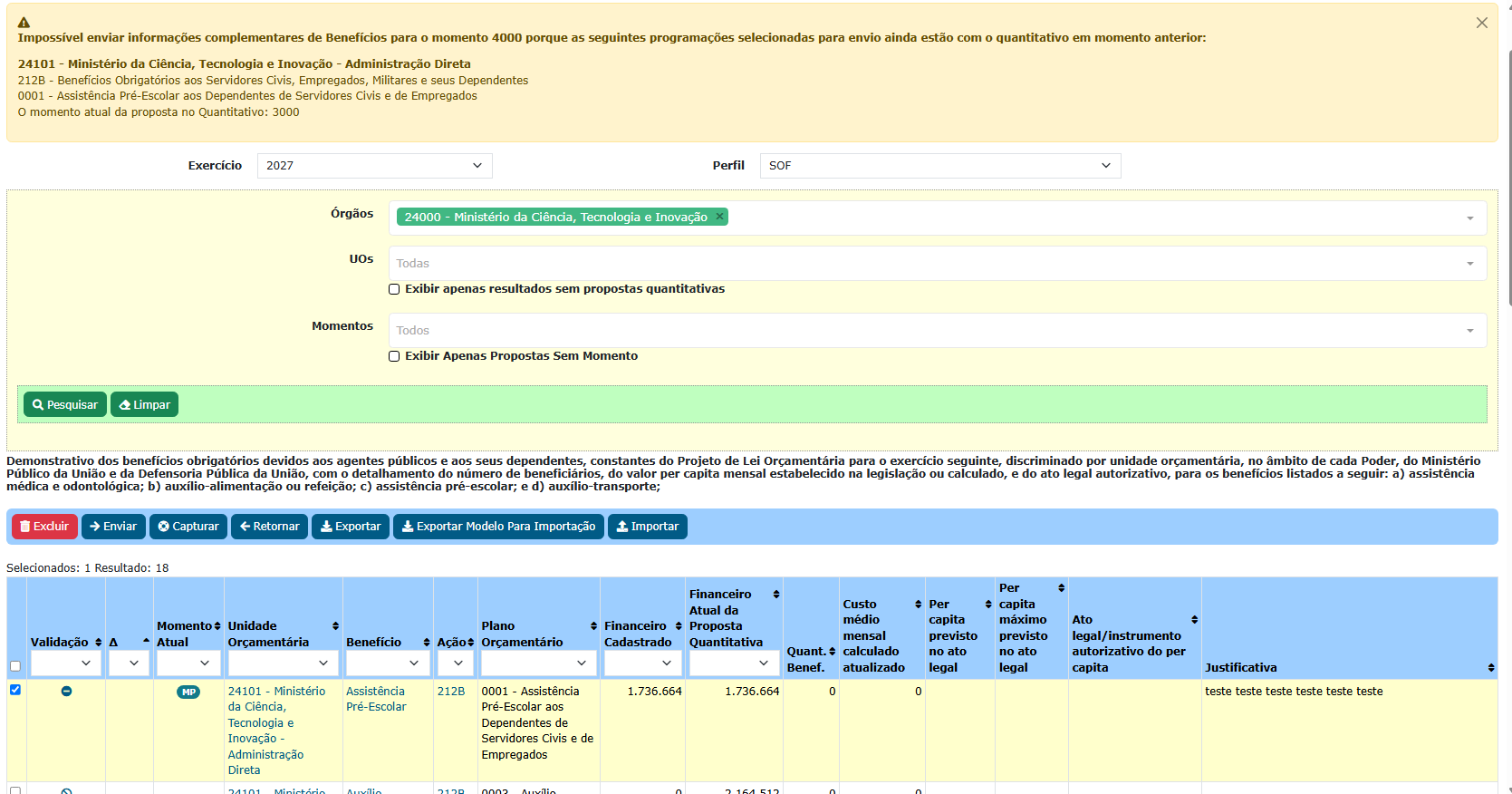Open Financeiro Cadastrado column filter dropdown

click(x=642, y=663)
